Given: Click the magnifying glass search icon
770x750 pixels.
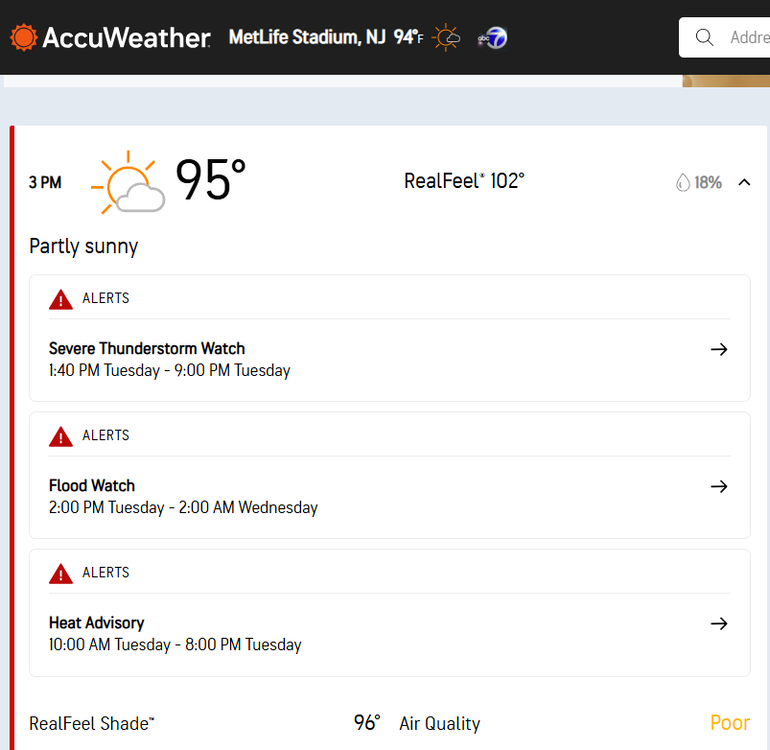Looking at the screenshot, I should tap(704, 37).
